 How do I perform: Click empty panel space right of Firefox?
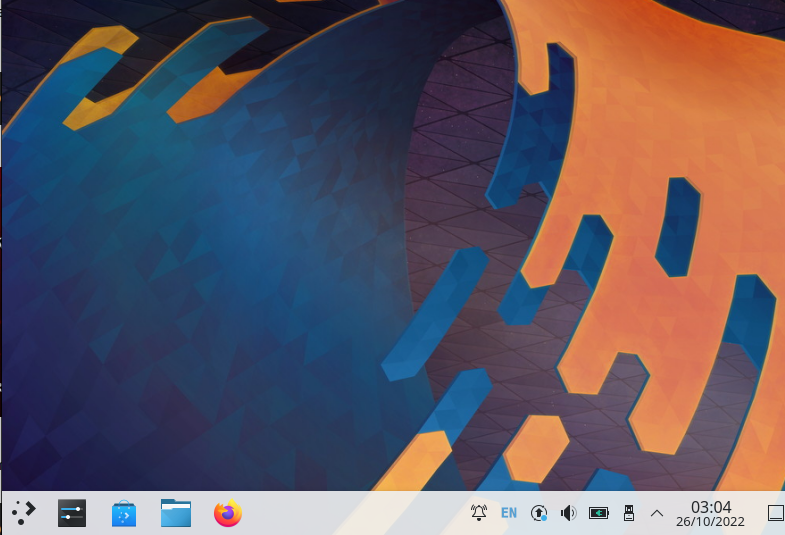point(350,513)
